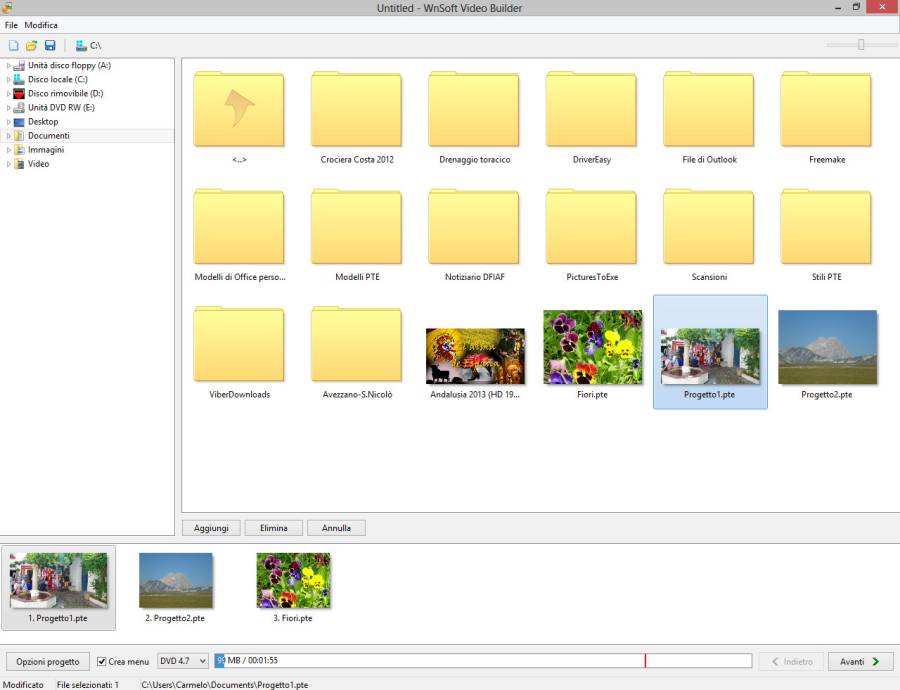Click the Open project folder icon

[x=31, y=45]
